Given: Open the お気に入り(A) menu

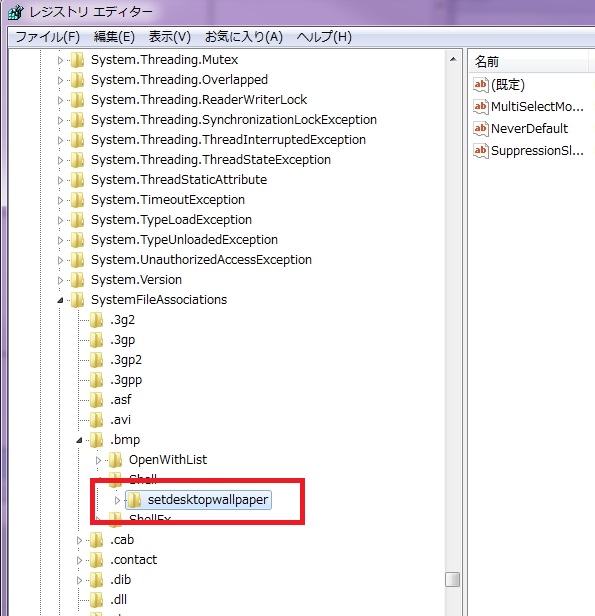Looking at the screenshot, I should point(243,37).
